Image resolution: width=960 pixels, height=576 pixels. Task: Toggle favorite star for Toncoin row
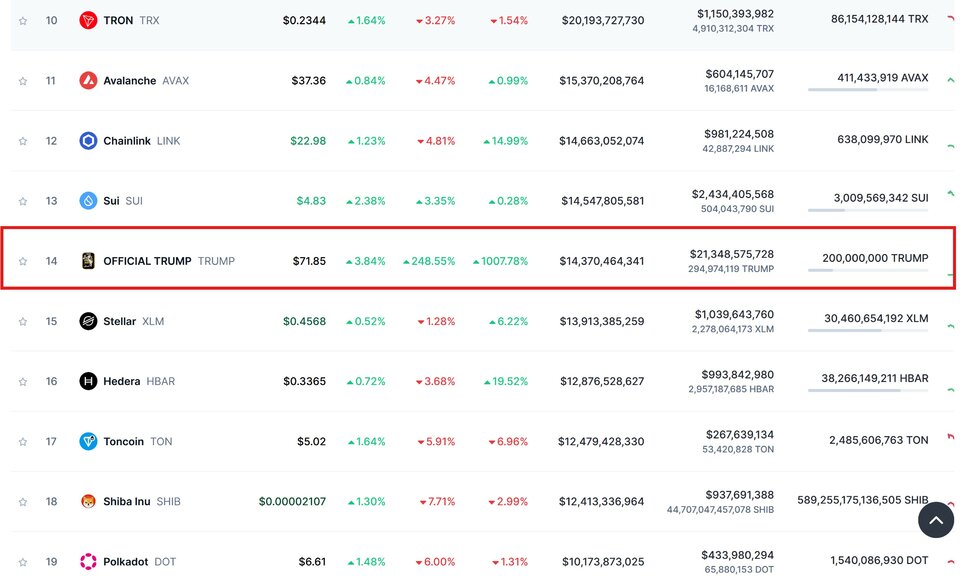(23, 442)
